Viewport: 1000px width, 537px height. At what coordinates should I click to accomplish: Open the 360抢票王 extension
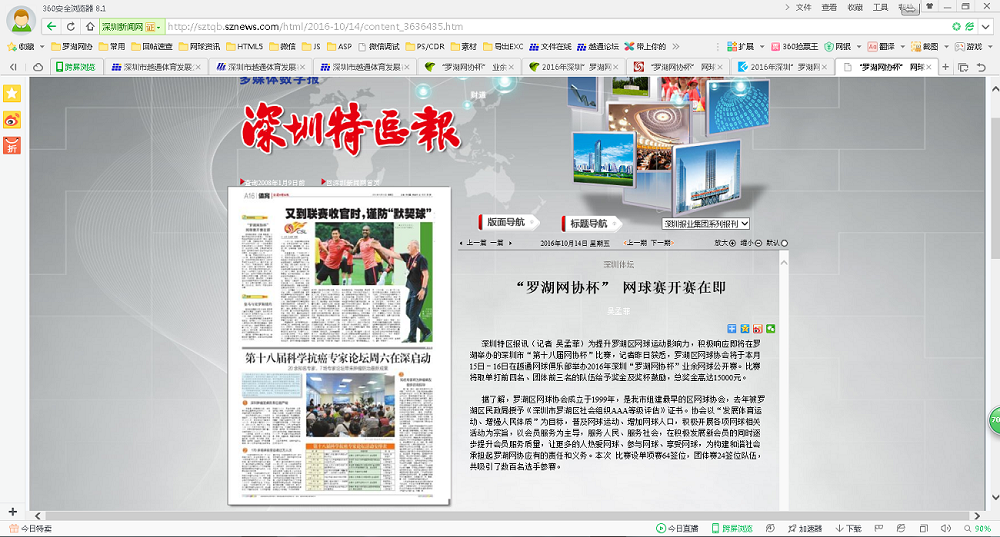pos(795,47)
